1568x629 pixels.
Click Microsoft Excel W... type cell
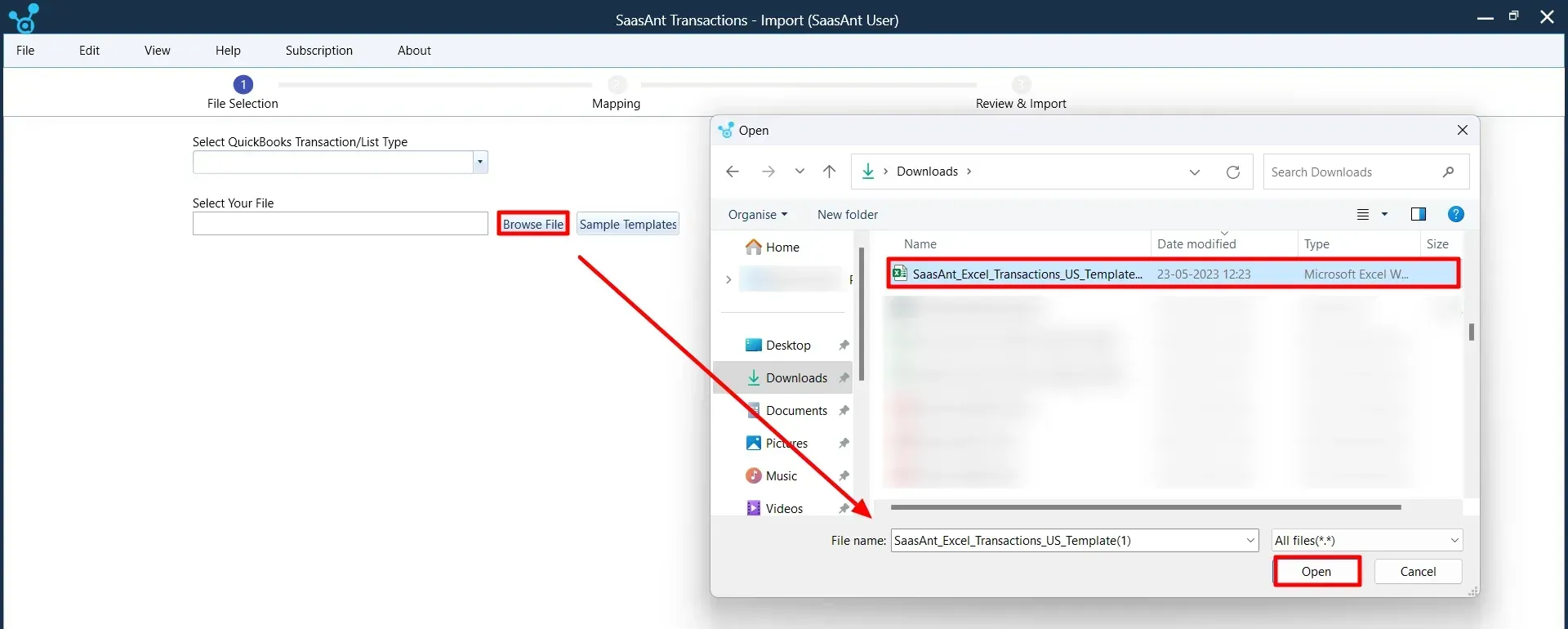(x=1356, y=274)
